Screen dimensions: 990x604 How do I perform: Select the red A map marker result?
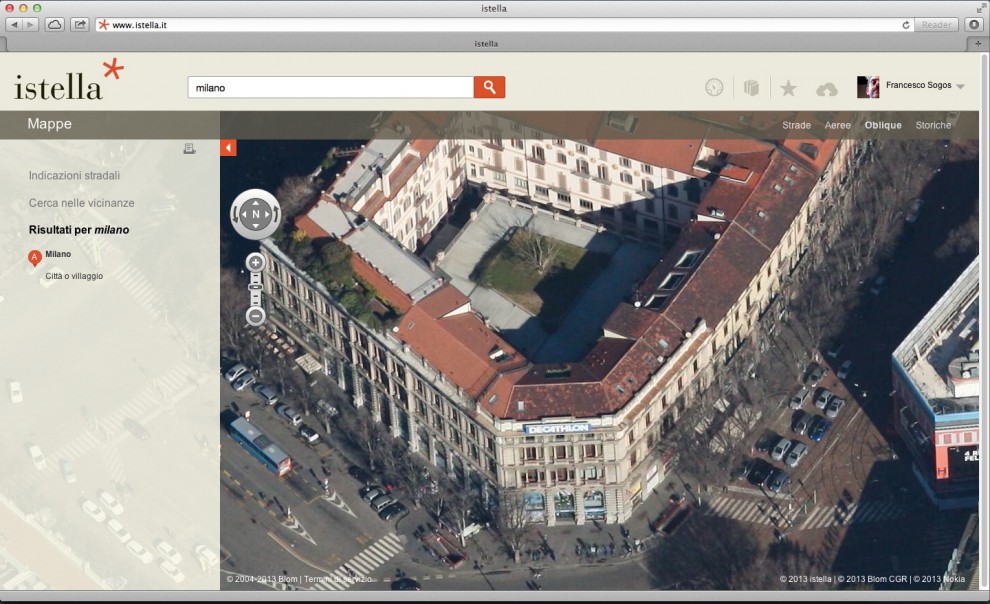(35, 258)
